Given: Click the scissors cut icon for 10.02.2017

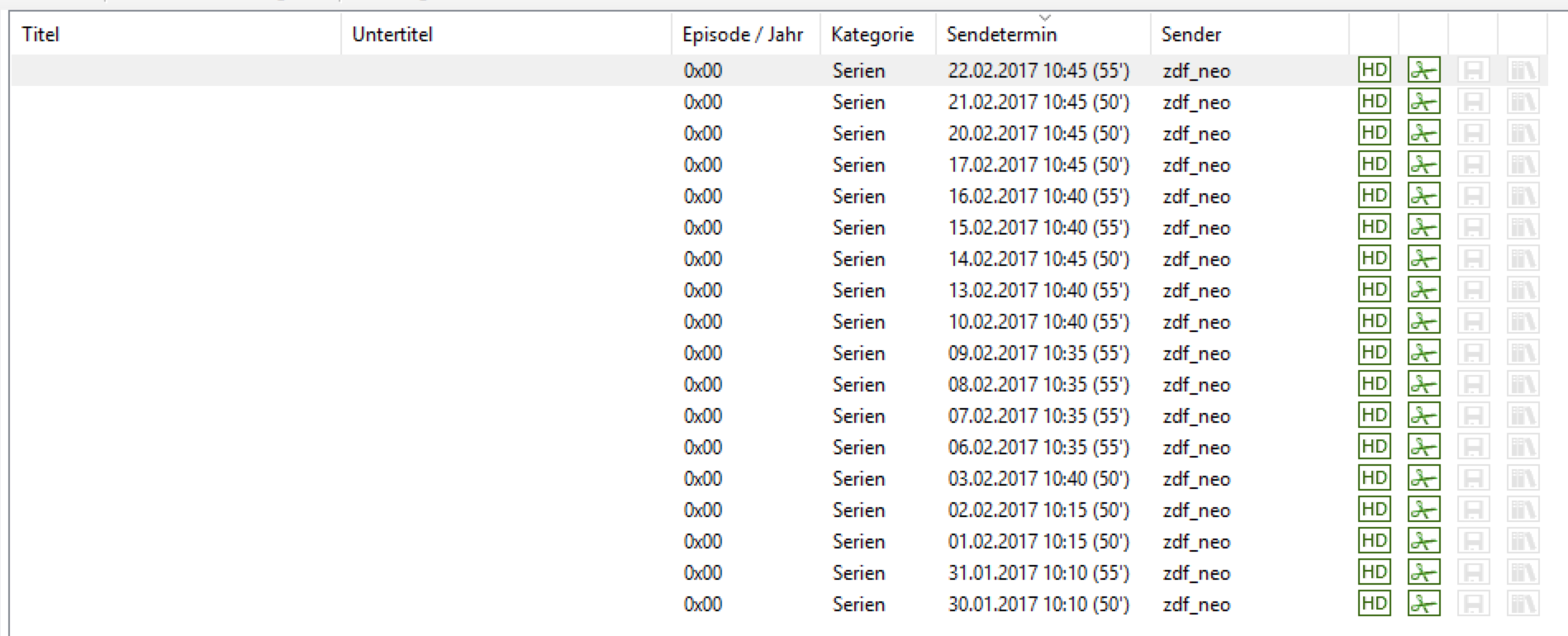Looking at the screenshot, I should pyautogui.click(x=1423, y=321).
